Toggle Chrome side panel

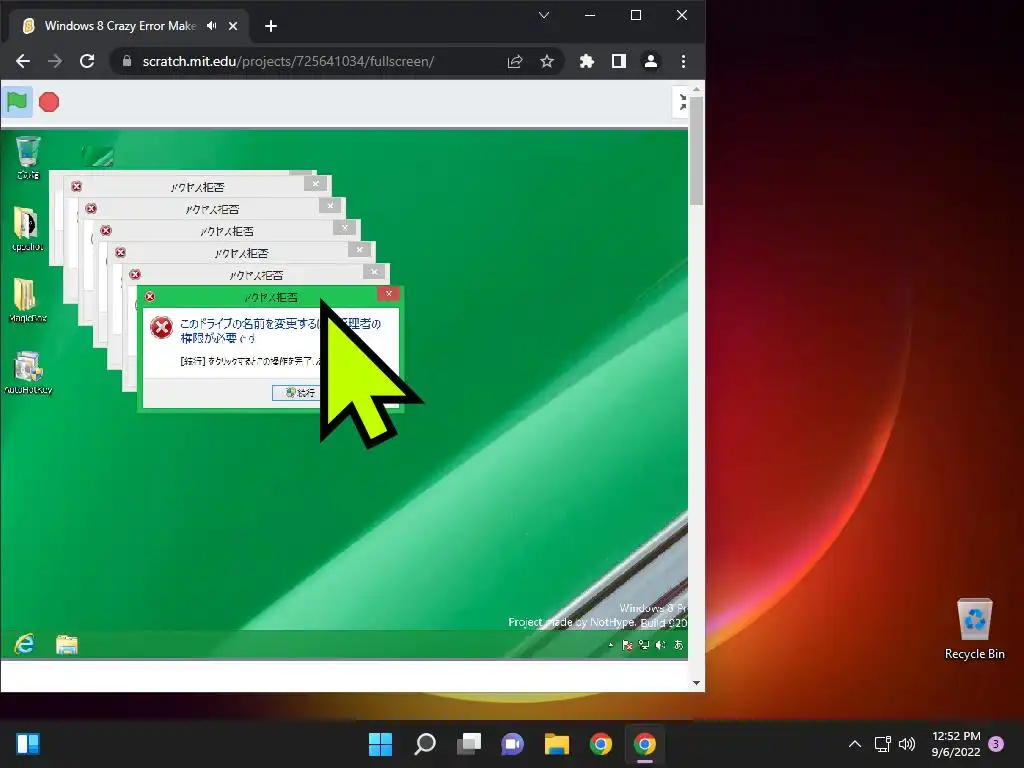(618, 61)
